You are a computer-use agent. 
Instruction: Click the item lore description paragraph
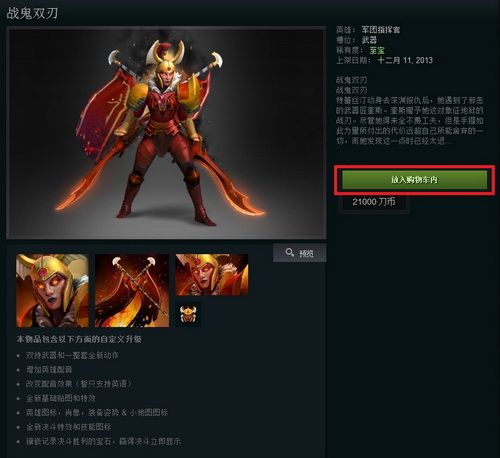coord(410,120)
